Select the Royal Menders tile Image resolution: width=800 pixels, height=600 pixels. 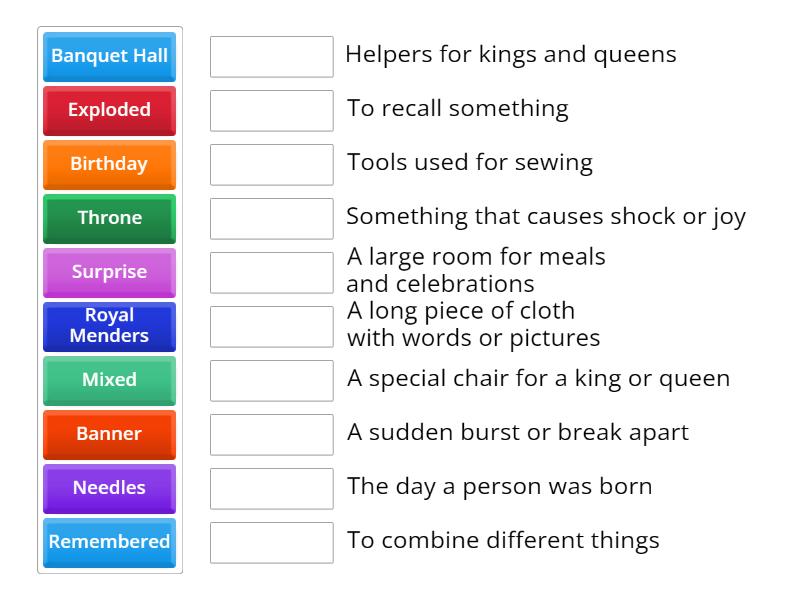pos(109,326)
